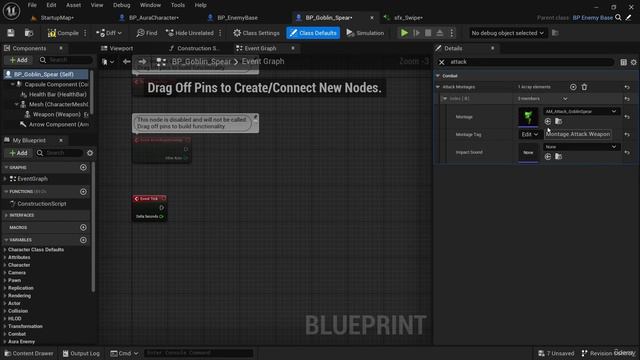This screenshot has height=360, width=640.
Task: Add new item in My Blueprint panel
Action: 18,153
